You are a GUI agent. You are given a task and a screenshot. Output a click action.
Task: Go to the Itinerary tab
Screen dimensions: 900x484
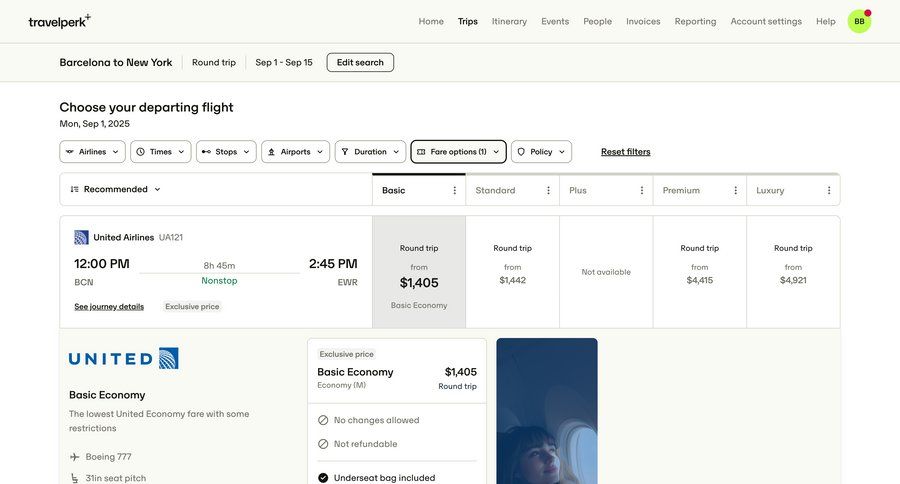509,21
